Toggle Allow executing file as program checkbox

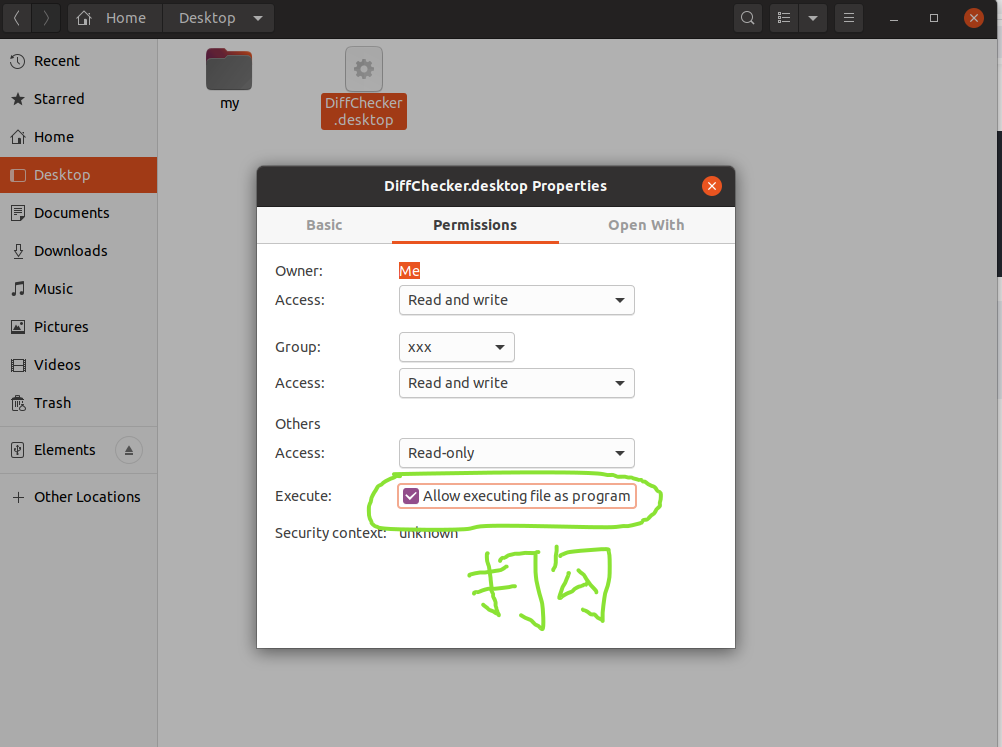411,496
